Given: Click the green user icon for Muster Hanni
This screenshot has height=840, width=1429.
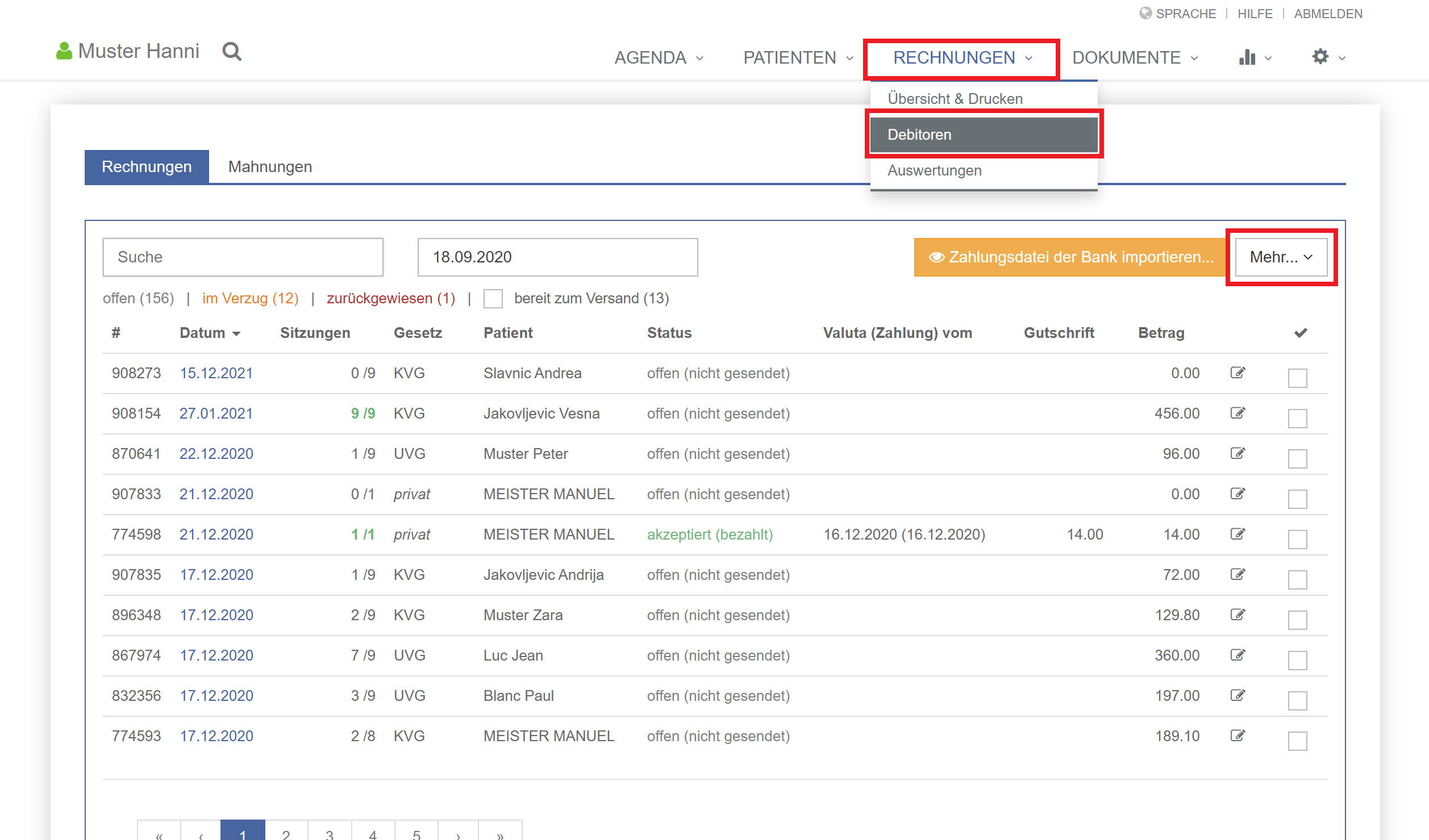Looking at the screenshot, I should (64, 51).
